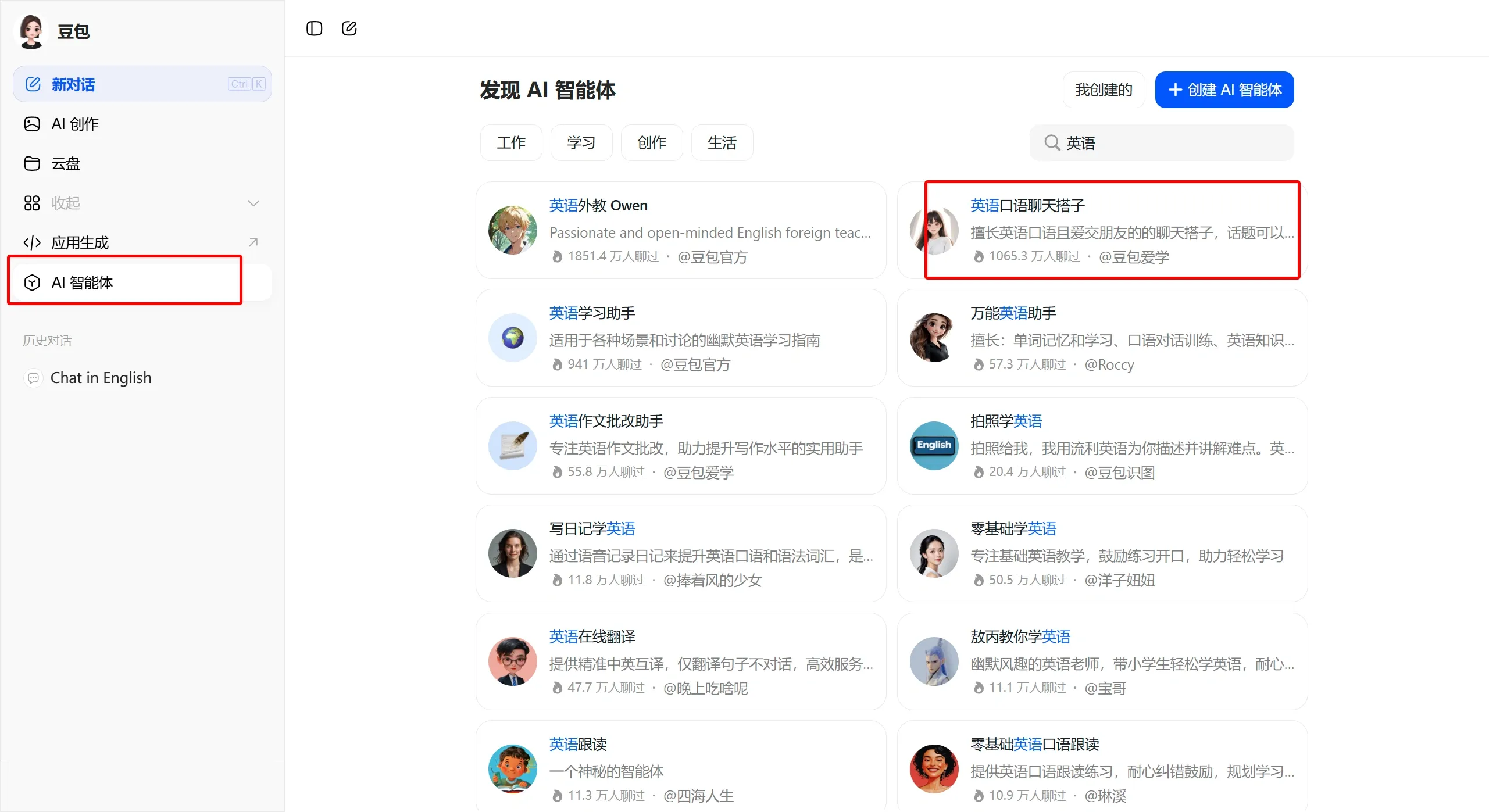Open AI 创作 from the sidebar
Image resolution: width=1489 pixels, height=812 pixels.
coord(74,124)
